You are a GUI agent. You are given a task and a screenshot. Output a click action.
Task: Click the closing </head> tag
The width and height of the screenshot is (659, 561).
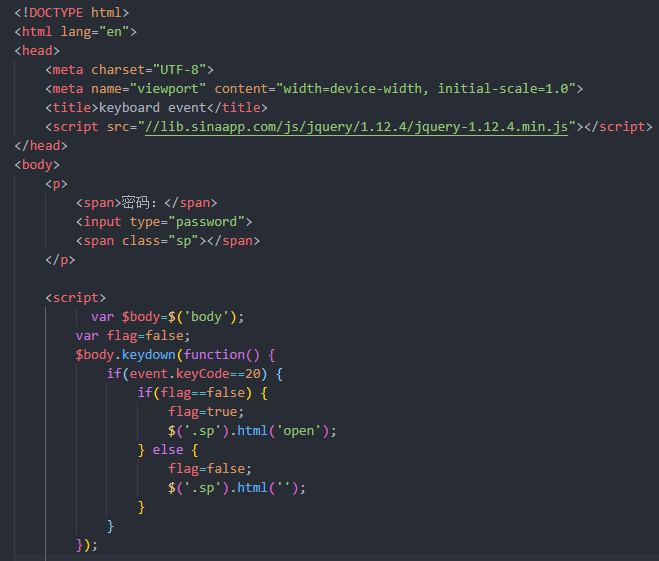tap(41, 145)
